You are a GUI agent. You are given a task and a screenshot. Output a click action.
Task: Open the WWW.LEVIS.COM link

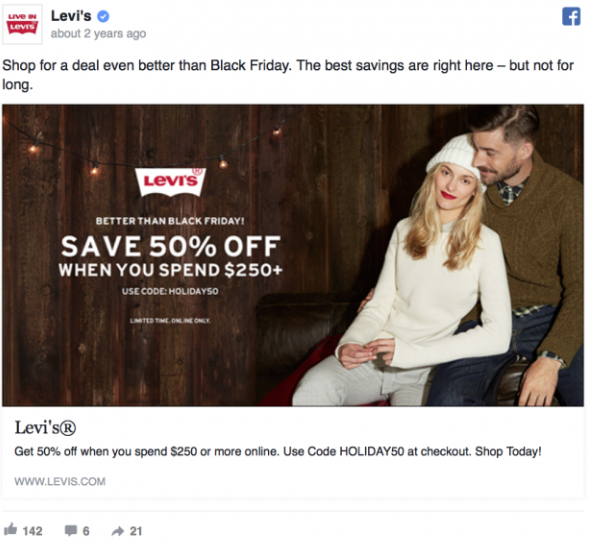pos(60,481)
